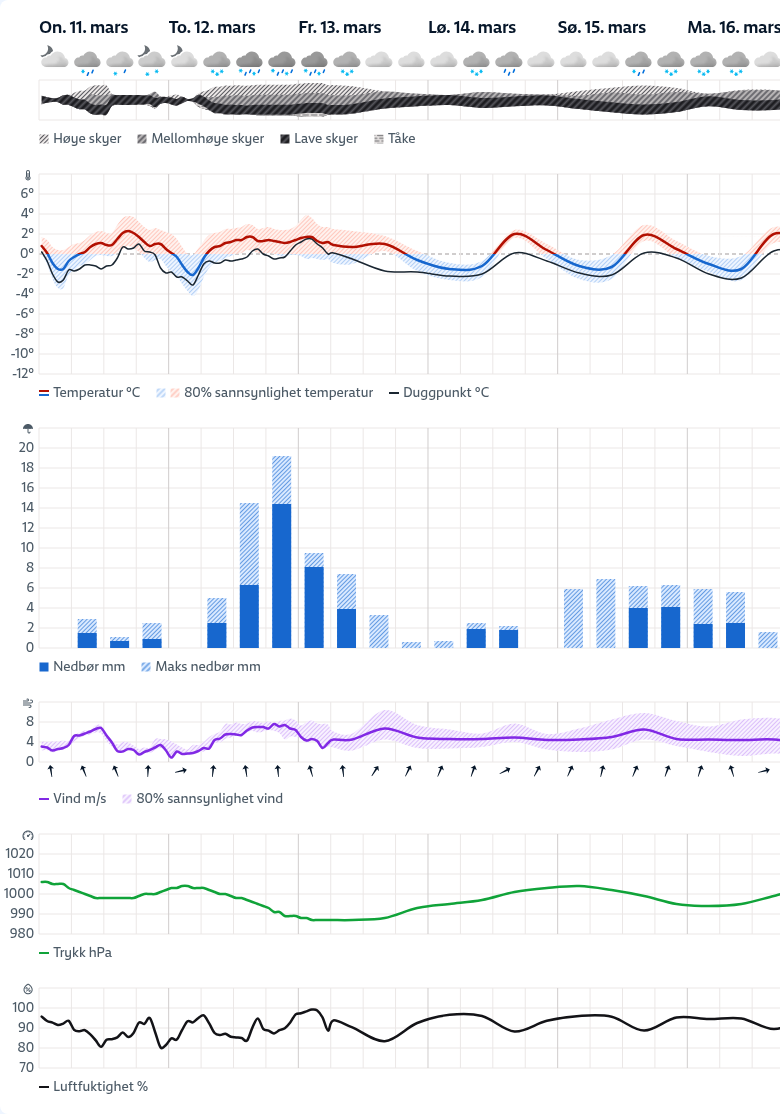Viewport: 780px width, 1114px height.
Task: Click the eastward wind arrow near To. 12. mars
Action: click(180, 771)
